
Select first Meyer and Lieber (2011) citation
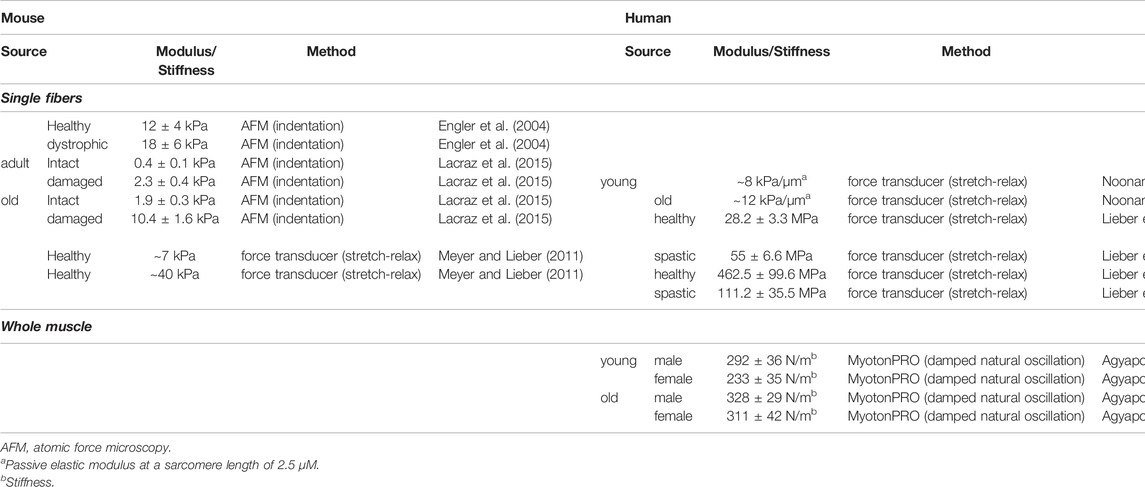coord(510,256)
